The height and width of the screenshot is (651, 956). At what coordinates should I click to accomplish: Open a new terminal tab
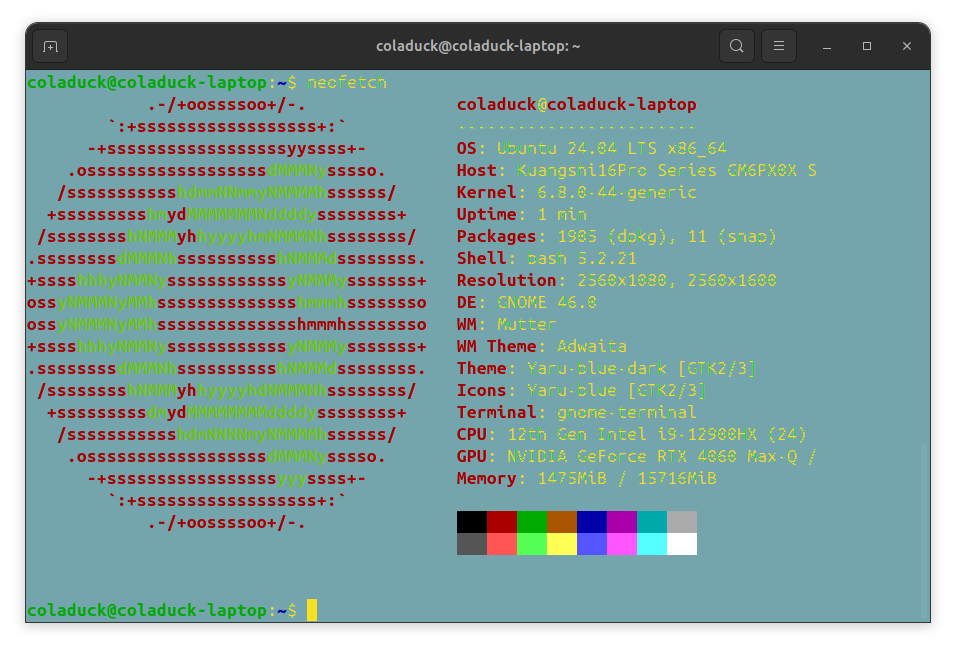pyautogui.click(x=50, y=46)
